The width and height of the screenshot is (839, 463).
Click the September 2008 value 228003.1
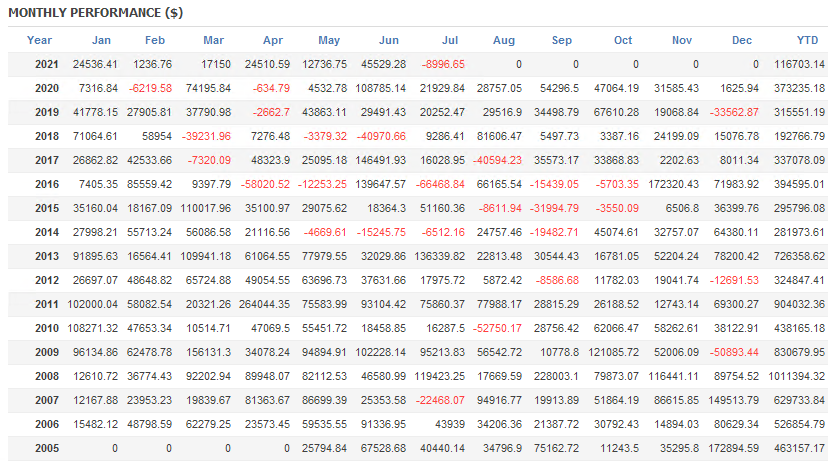coord(554,377)
